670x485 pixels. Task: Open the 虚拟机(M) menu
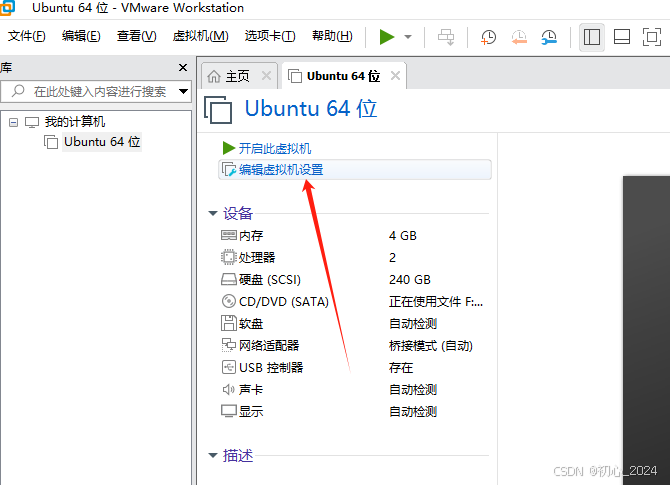click(x=200, y=36)
